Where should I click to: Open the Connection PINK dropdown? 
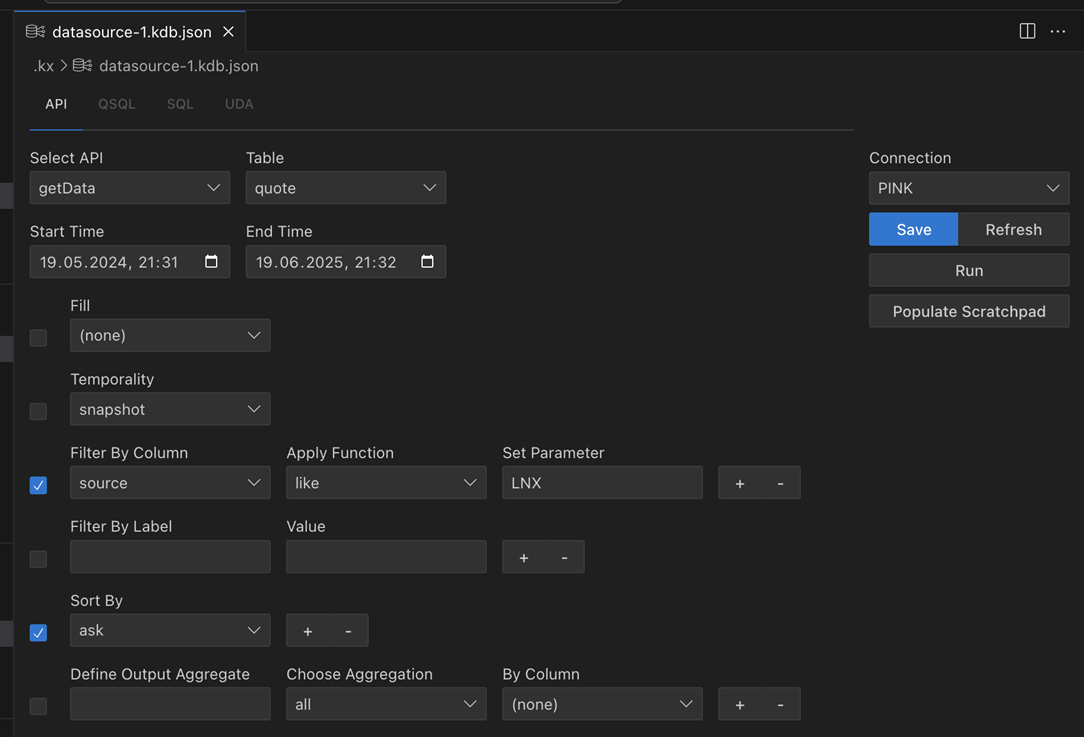click(x=968, y=188)
